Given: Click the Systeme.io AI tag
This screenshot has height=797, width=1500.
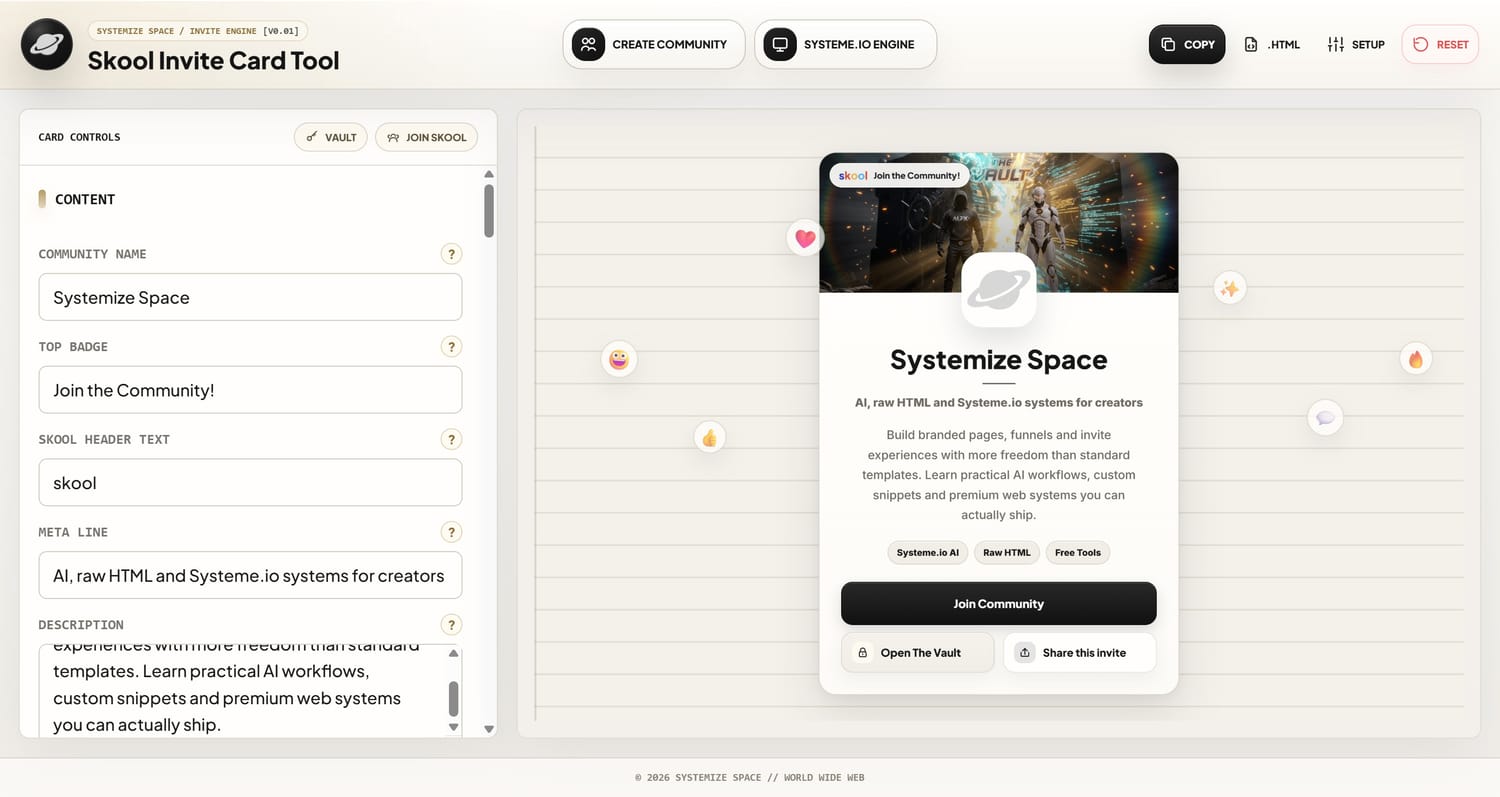Looking at the screenshot, I should click(x=927, y=553).
